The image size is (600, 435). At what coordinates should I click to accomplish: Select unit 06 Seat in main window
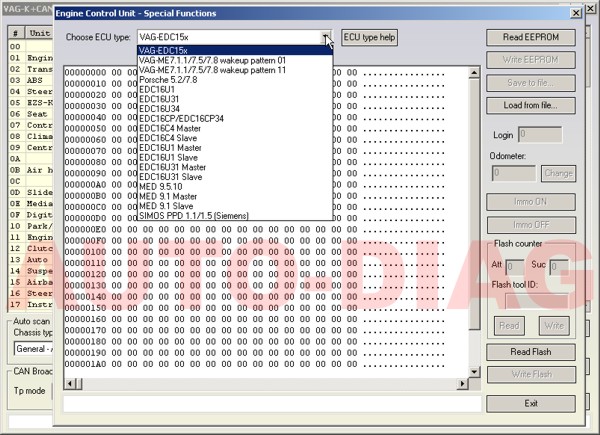30,114
